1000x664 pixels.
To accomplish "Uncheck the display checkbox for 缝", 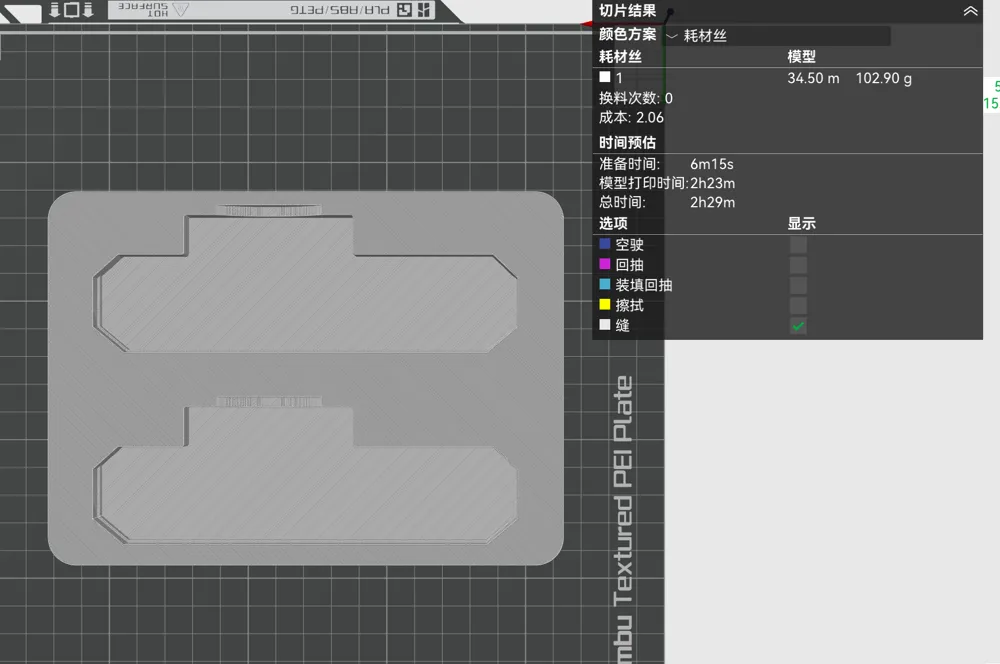I will [x=798, y=326].
